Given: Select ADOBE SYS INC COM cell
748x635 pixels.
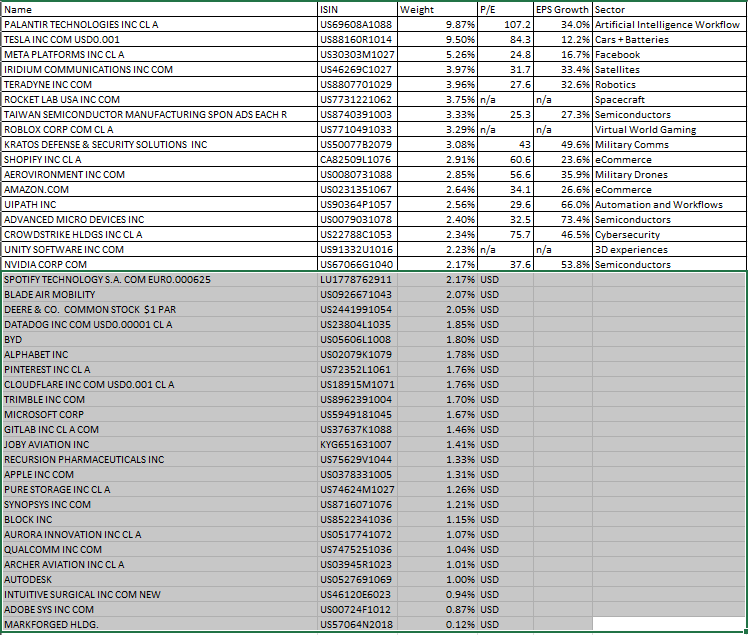Looking at the screenshot, I should (159, 609).
